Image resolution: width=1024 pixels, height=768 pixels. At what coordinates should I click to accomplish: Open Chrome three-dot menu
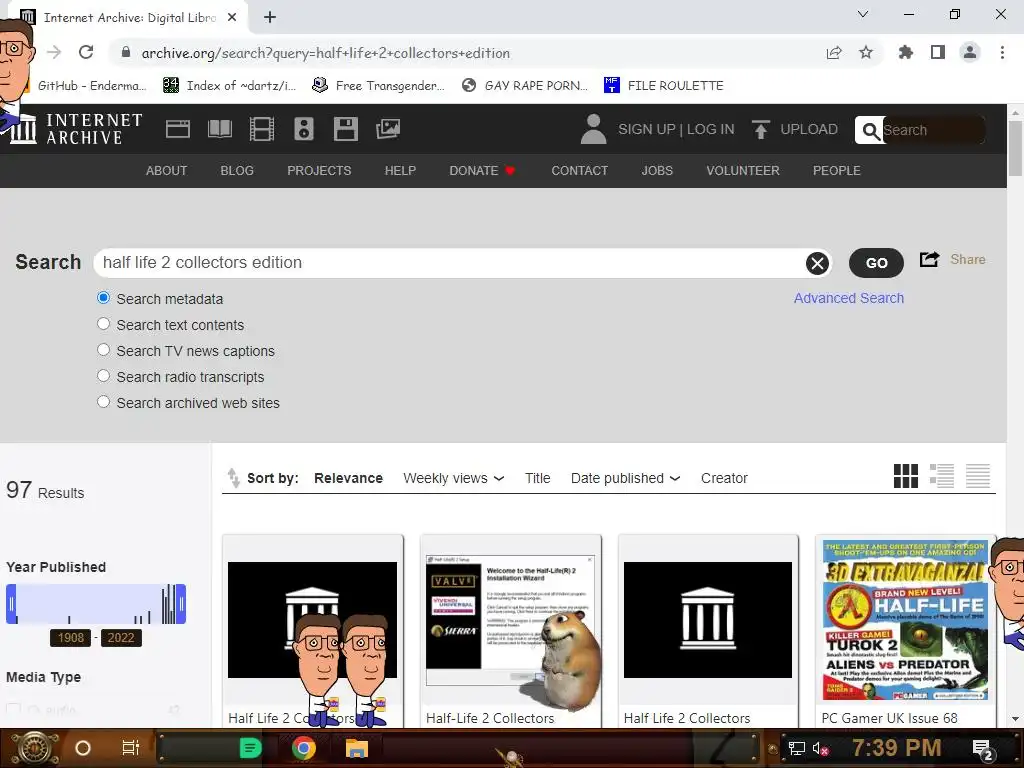pyautogui.click(x=1002, y=52)
